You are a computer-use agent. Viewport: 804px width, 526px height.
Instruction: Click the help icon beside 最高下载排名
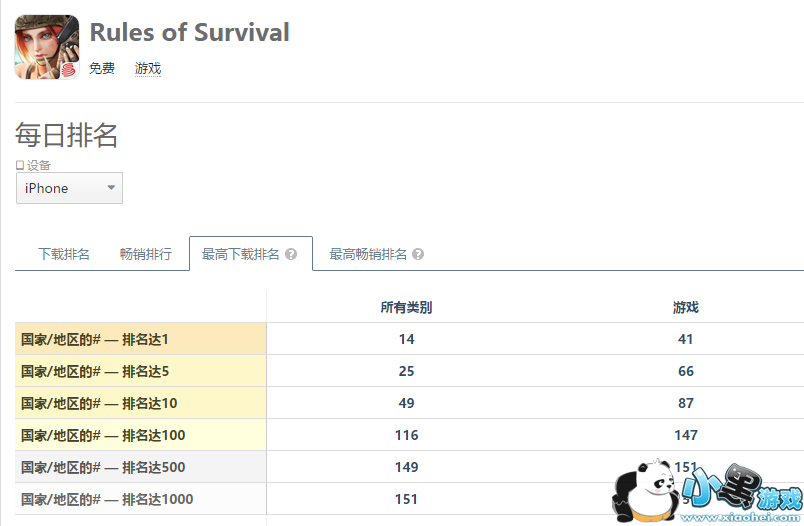pos(291,255)
